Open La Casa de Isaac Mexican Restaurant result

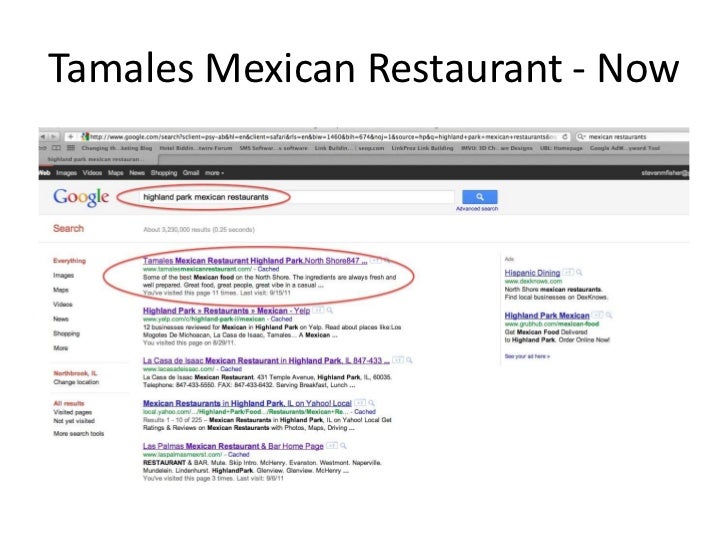(x=266, y=360)
